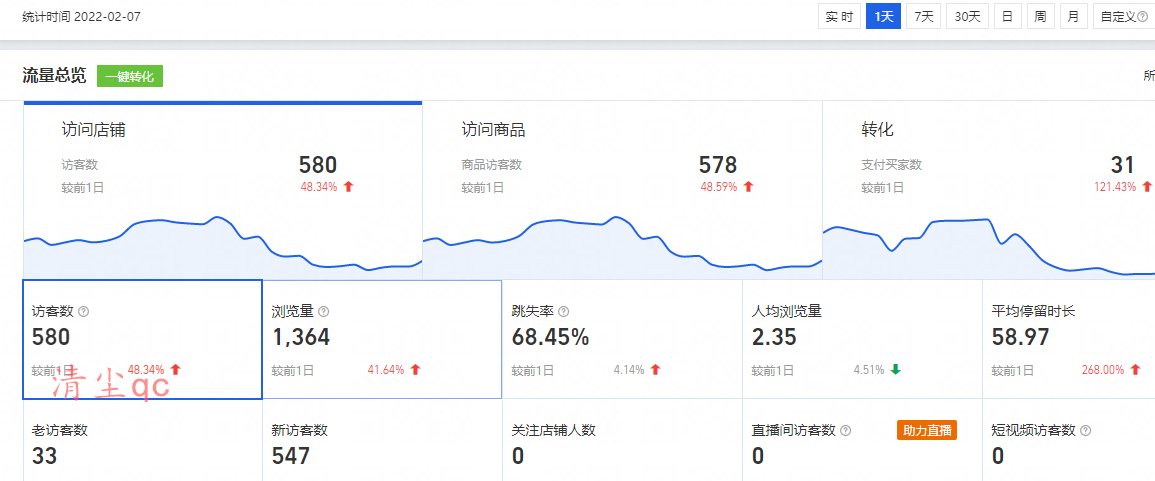This screenshot has width=1155, height=481.
Task: Click the red up arrow by 268.00%
Action: point(1135,370)
